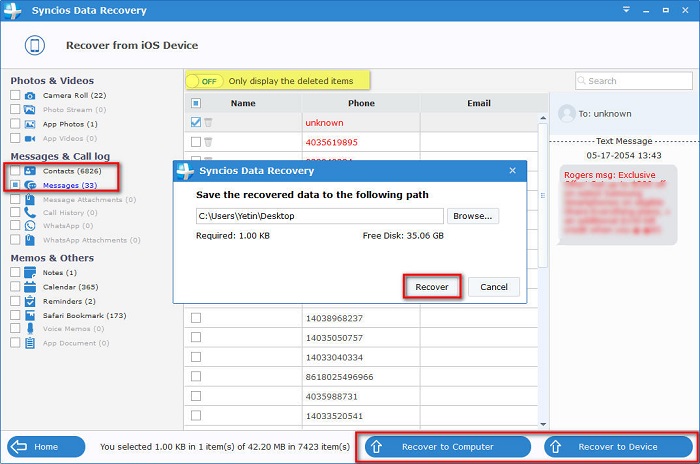The width and height of the screenshot is (700, 464).
Task: Check the App Photos checkbox
Action: click(x=15, y=124)
